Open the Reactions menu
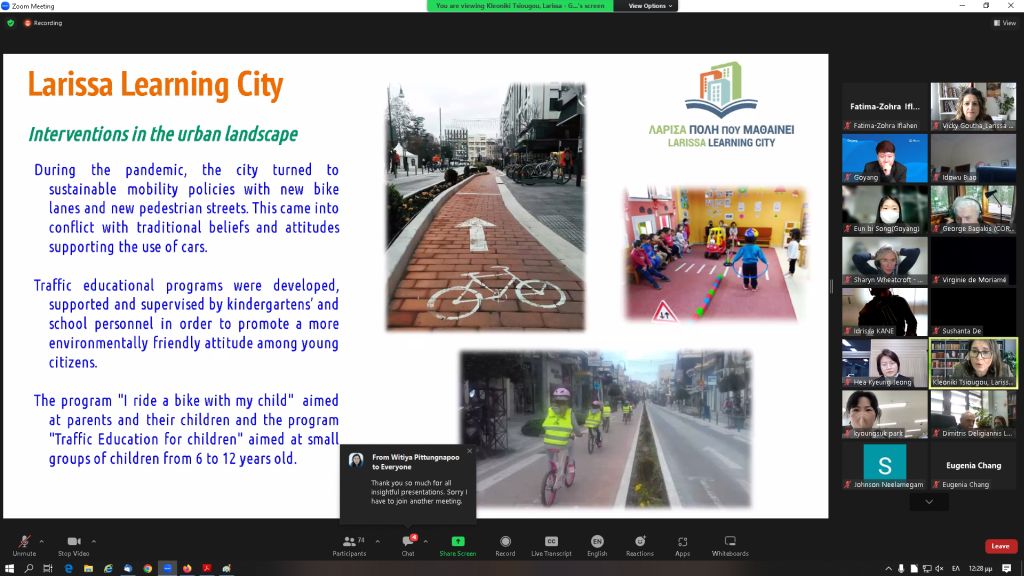This screenshot has width=1024, height=576. [x=640, y=542]
